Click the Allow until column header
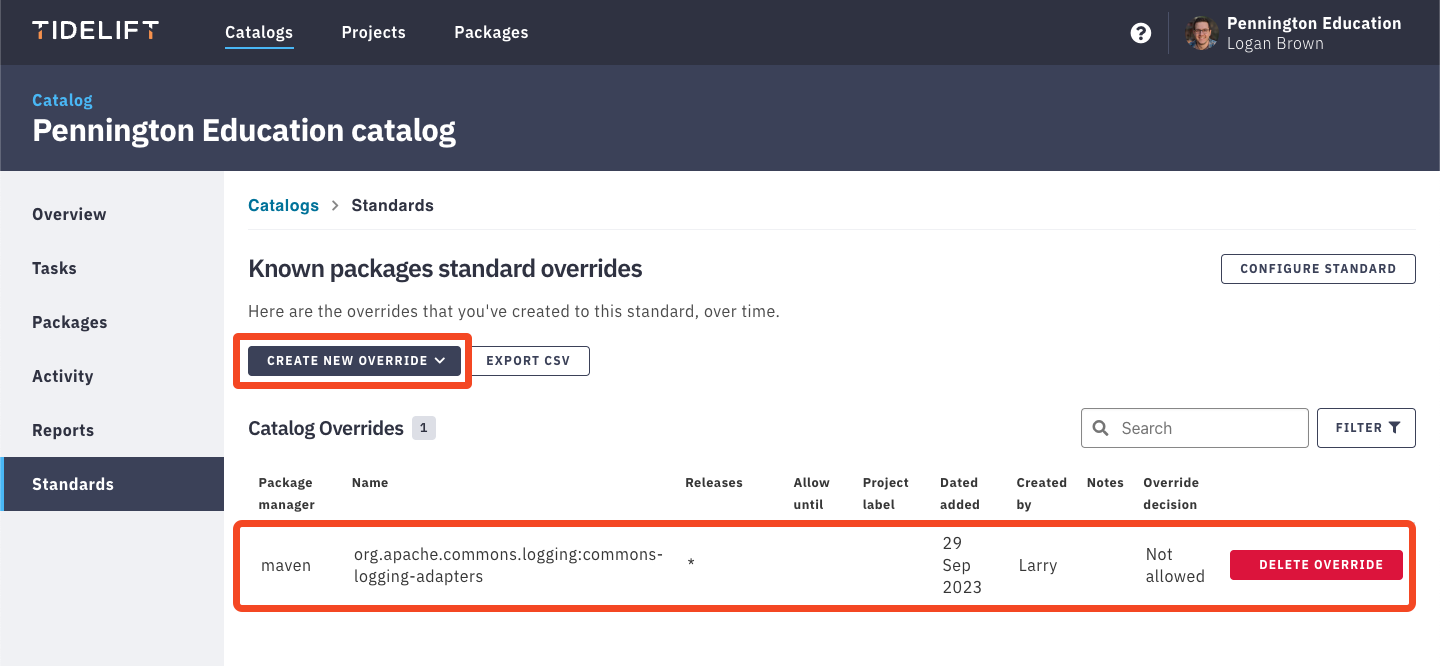1440x666 pixels. (812, 494)
